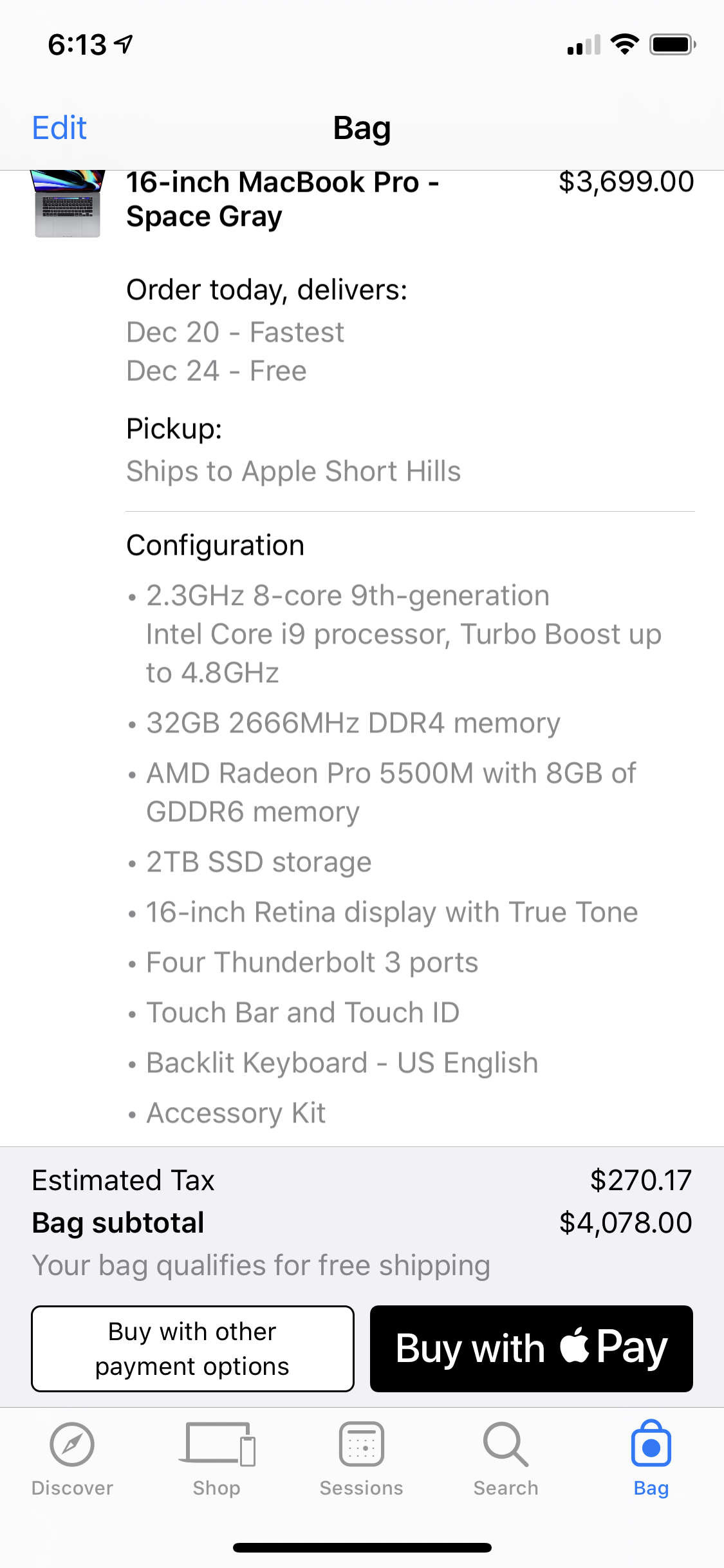Image resolution: width=724 pixels, height=1568 pixels.
Task: Open the 16-inch MacBook Pro title
Action: click(282, 200)
